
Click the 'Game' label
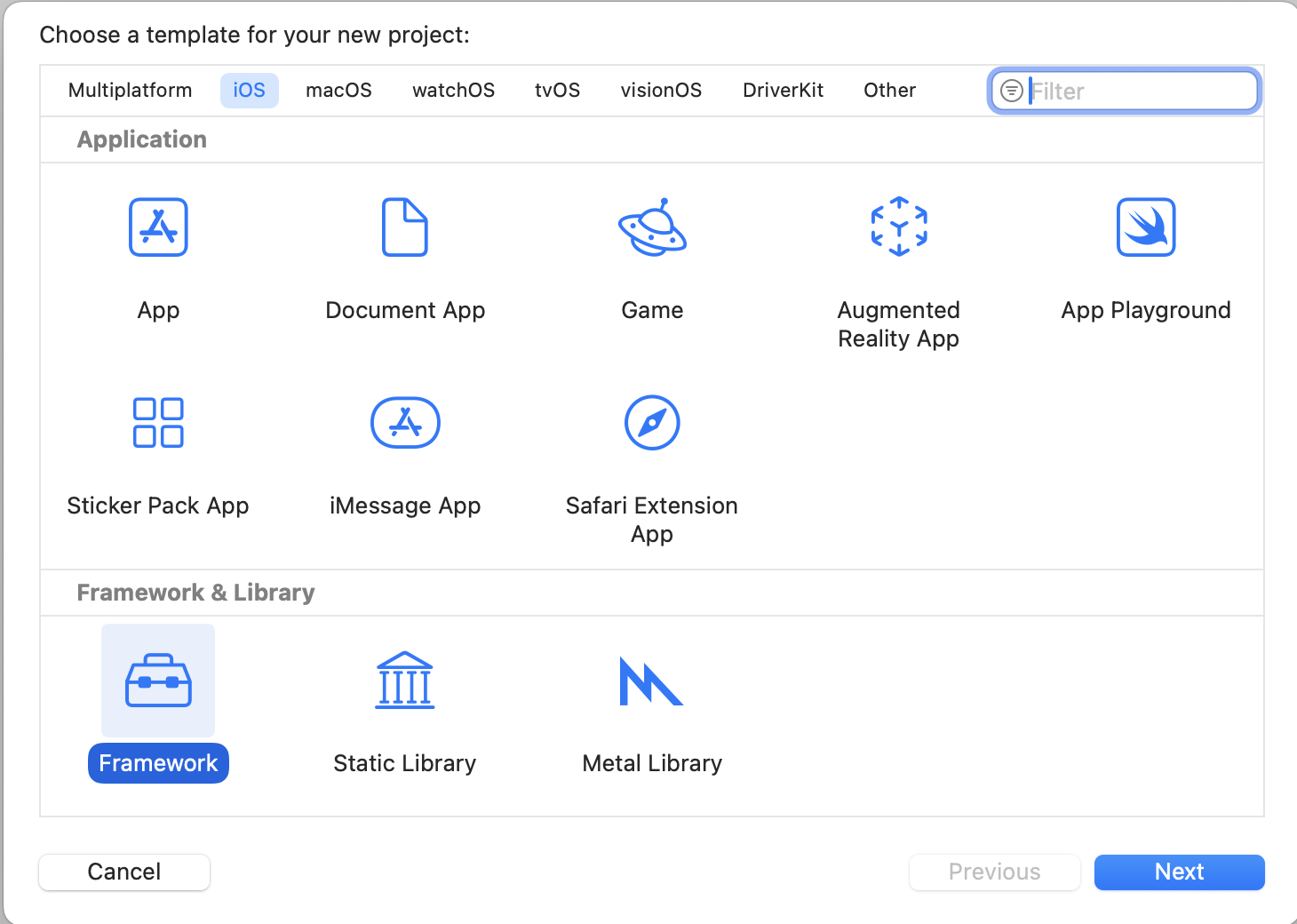pos(652,310)
